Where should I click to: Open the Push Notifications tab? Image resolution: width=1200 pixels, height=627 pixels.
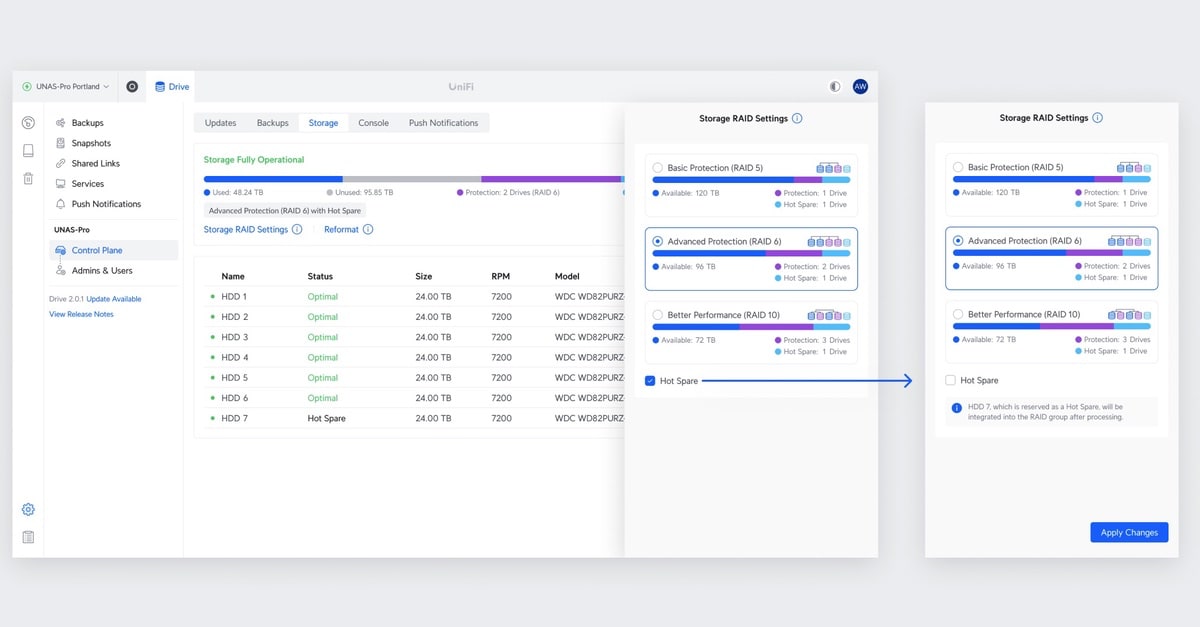click(x=443, y=123)
